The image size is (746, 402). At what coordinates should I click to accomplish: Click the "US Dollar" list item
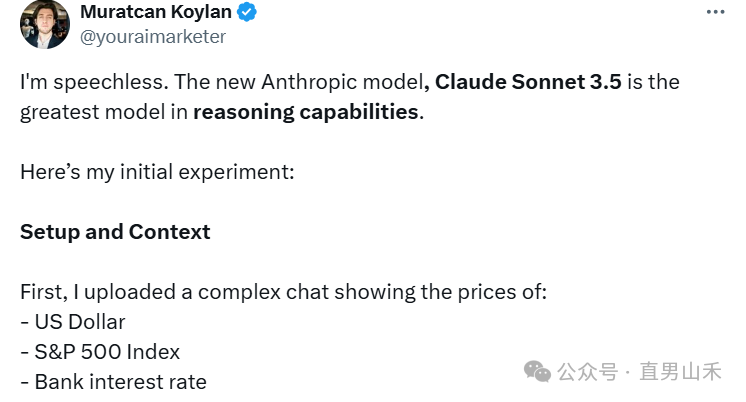(80, 322)
